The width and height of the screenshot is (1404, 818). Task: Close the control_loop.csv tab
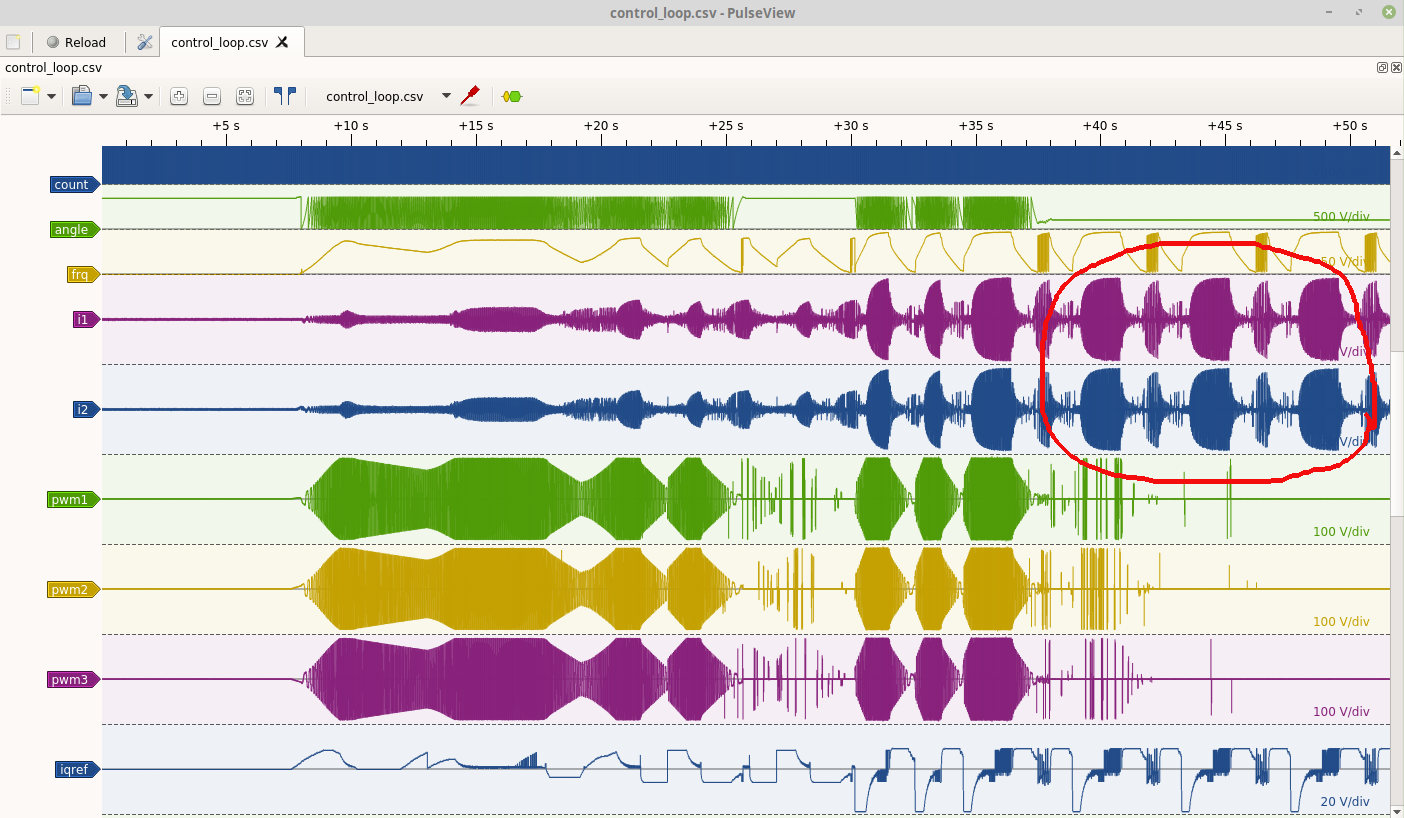[283, 42]
